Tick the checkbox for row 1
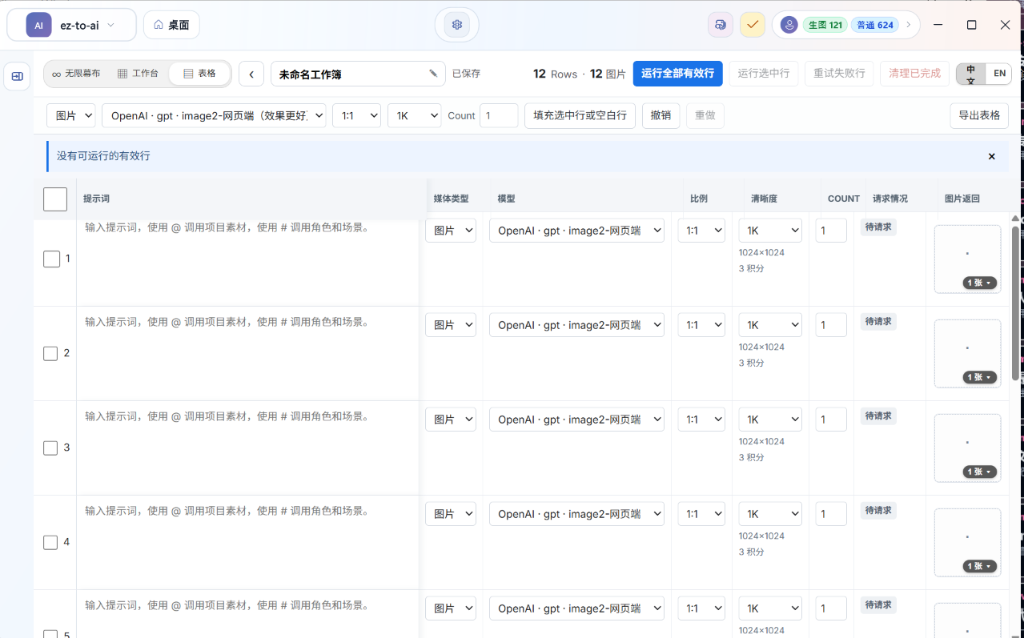The image size is (1024, 638). 51,259
